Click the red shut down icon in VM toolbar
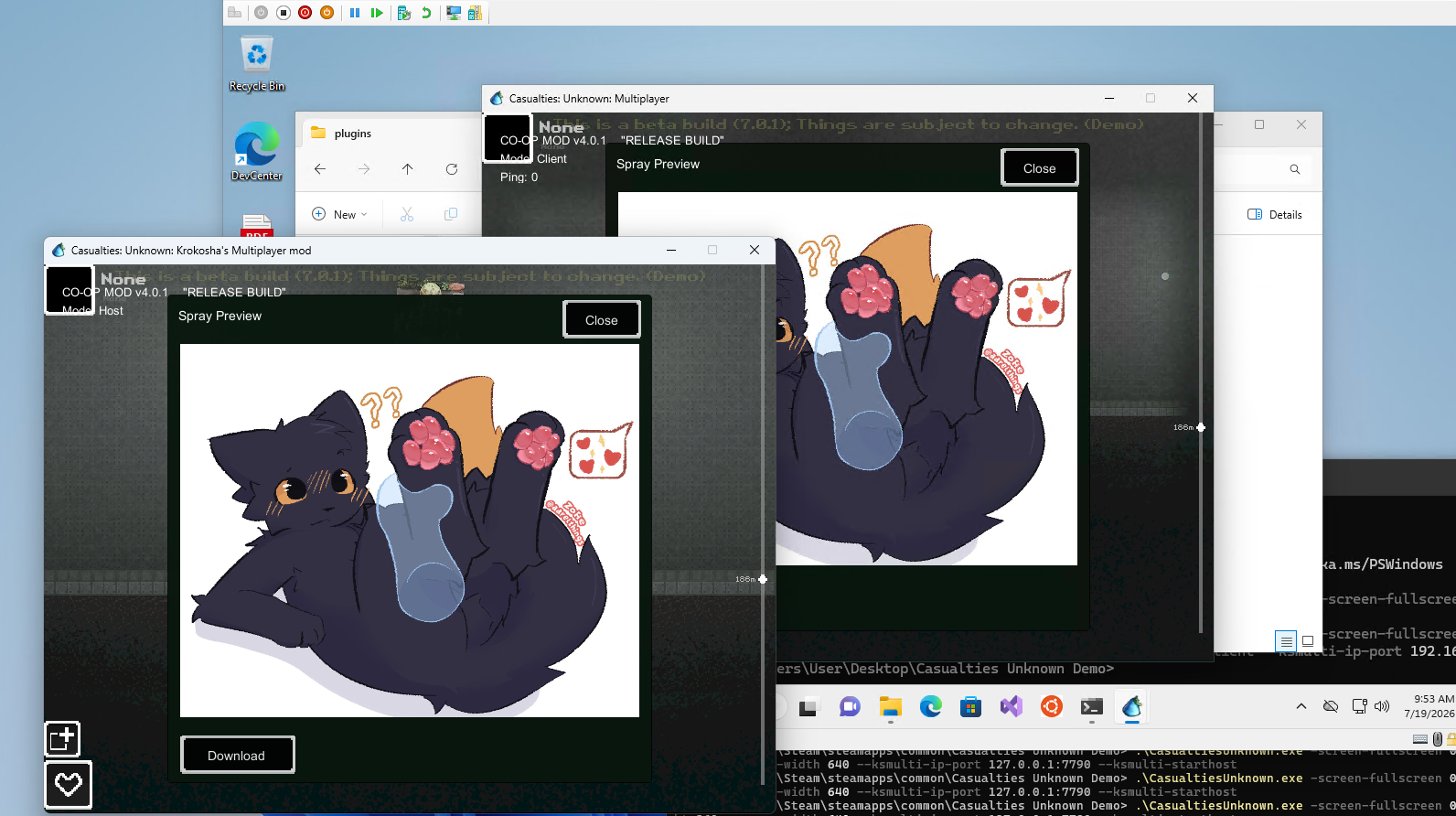The width and height of the screenshot is (1456, 816). [x=305, y=13]
